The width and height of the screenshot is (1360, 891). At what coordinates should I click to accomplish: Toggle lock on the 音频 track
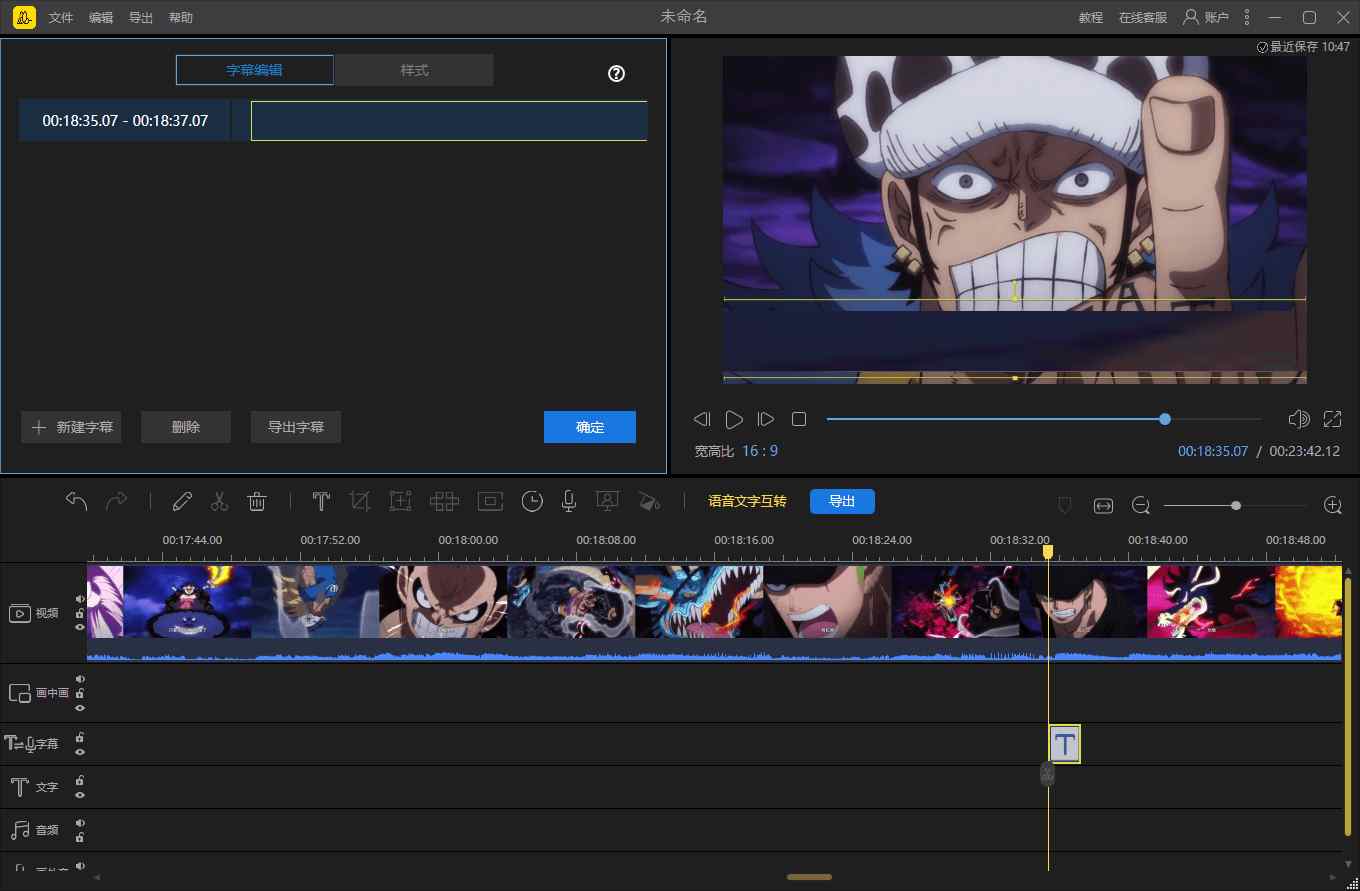pos(80,837)
